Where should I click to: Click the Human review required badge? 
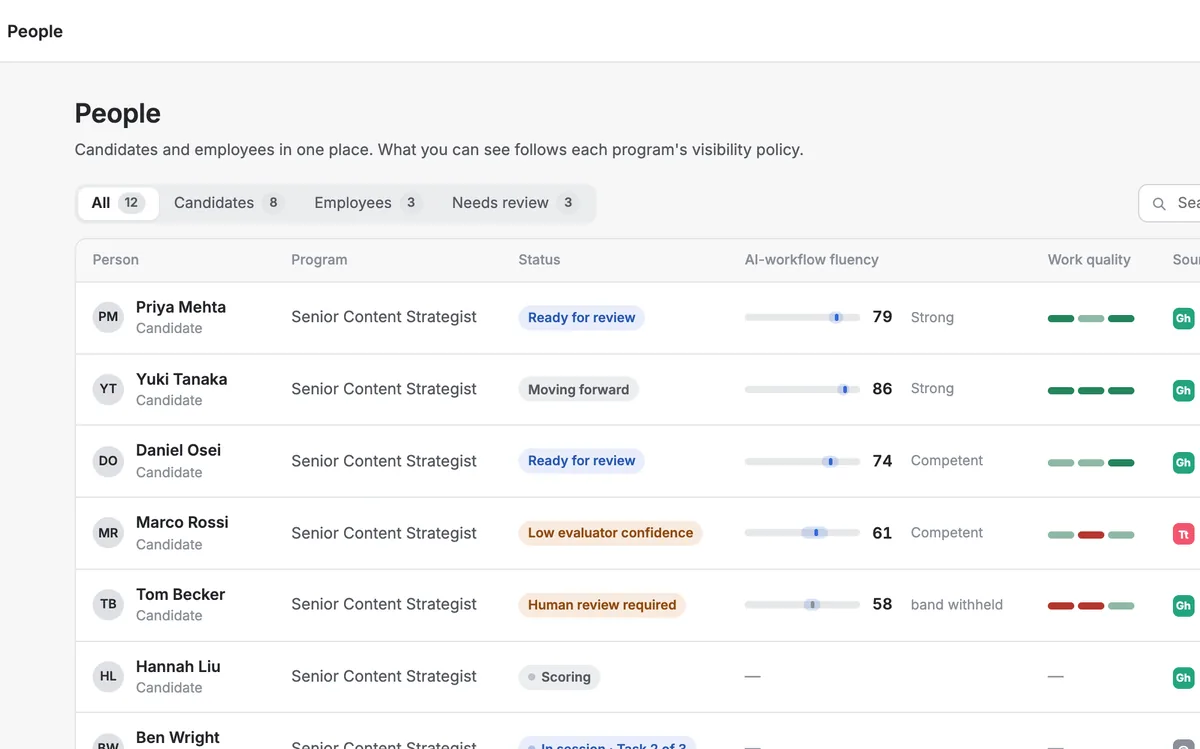click(x=601, y=605)
